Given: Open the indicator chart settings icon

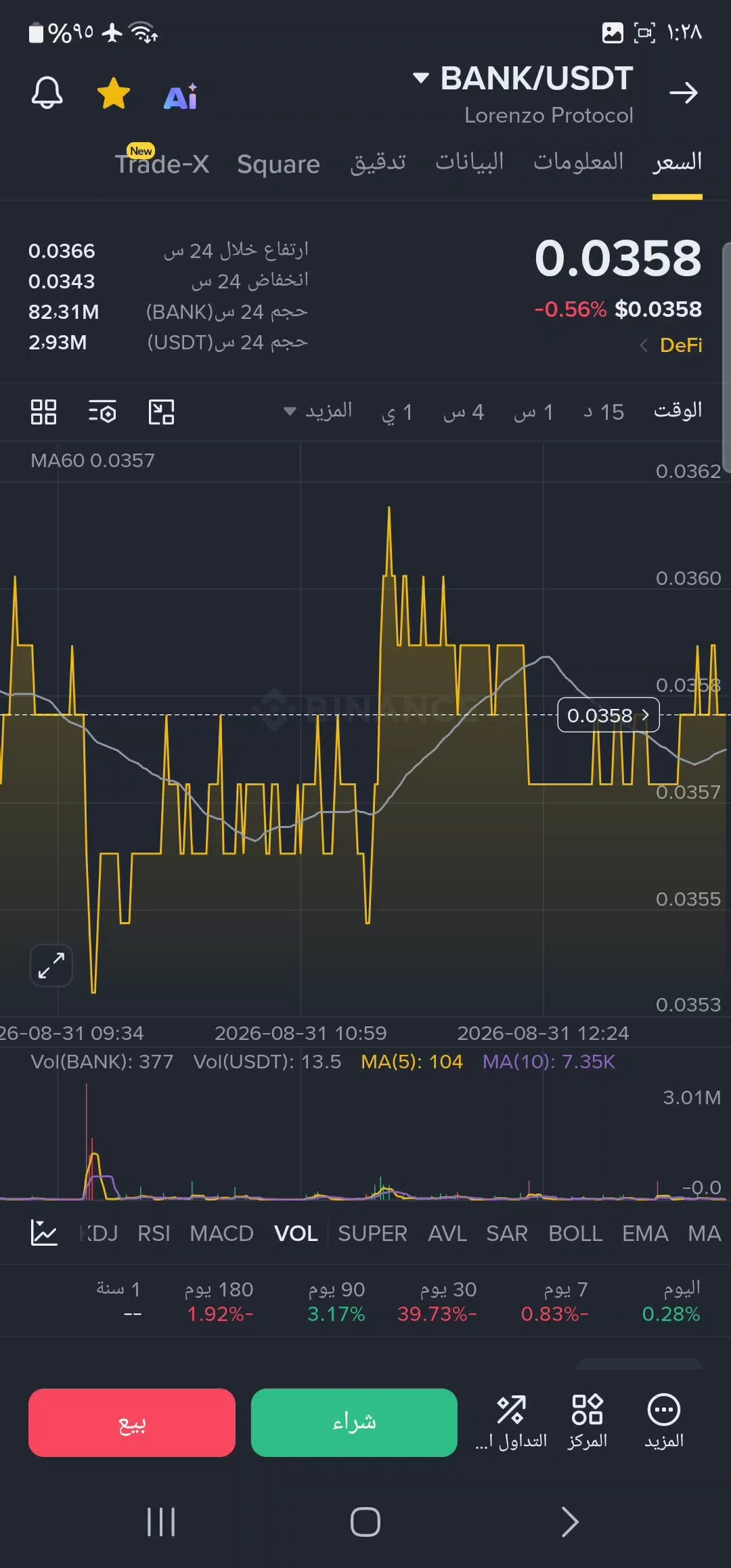Looking at the screenshot, I should coord(44,1233).
